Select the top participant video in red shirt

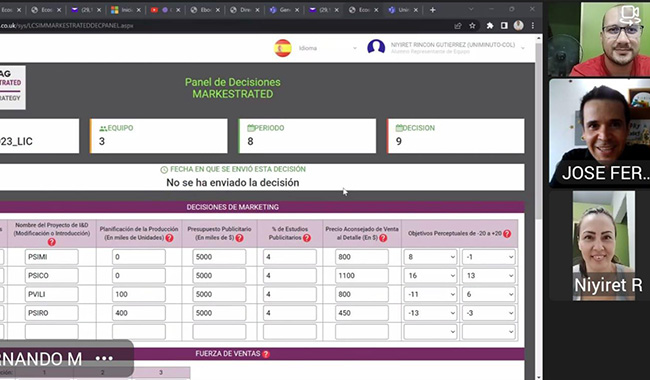point(599,39)
